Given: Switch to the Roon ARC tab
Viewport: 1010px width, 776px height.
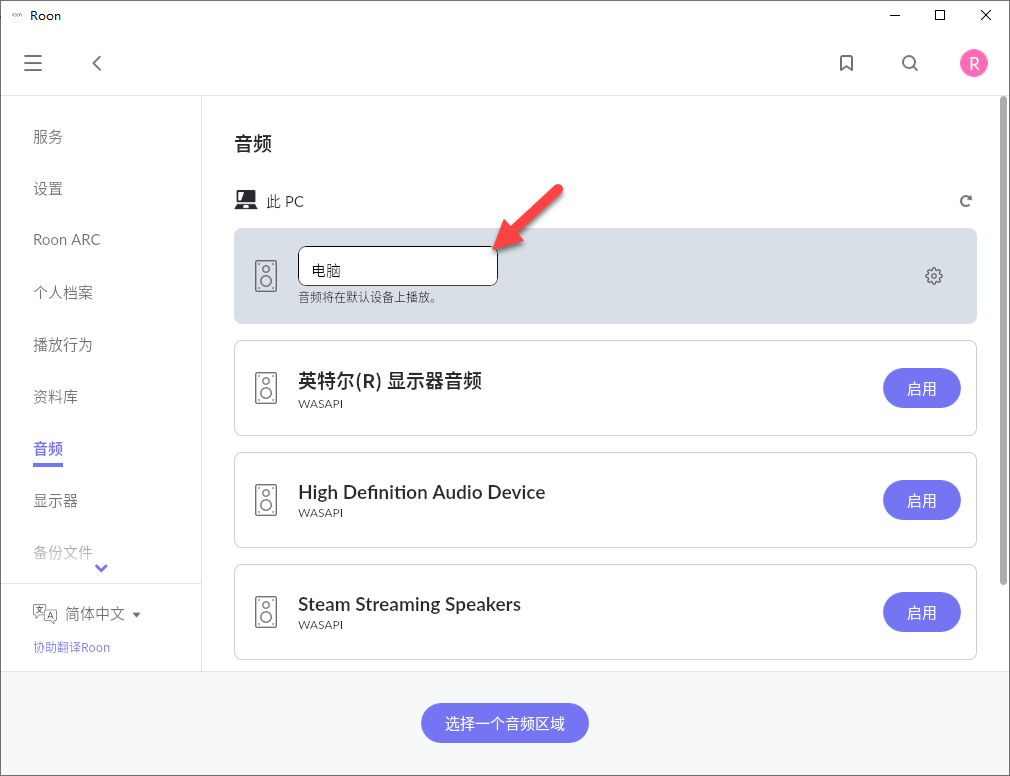Looking at the screenshot, I should tap(67, 240).
